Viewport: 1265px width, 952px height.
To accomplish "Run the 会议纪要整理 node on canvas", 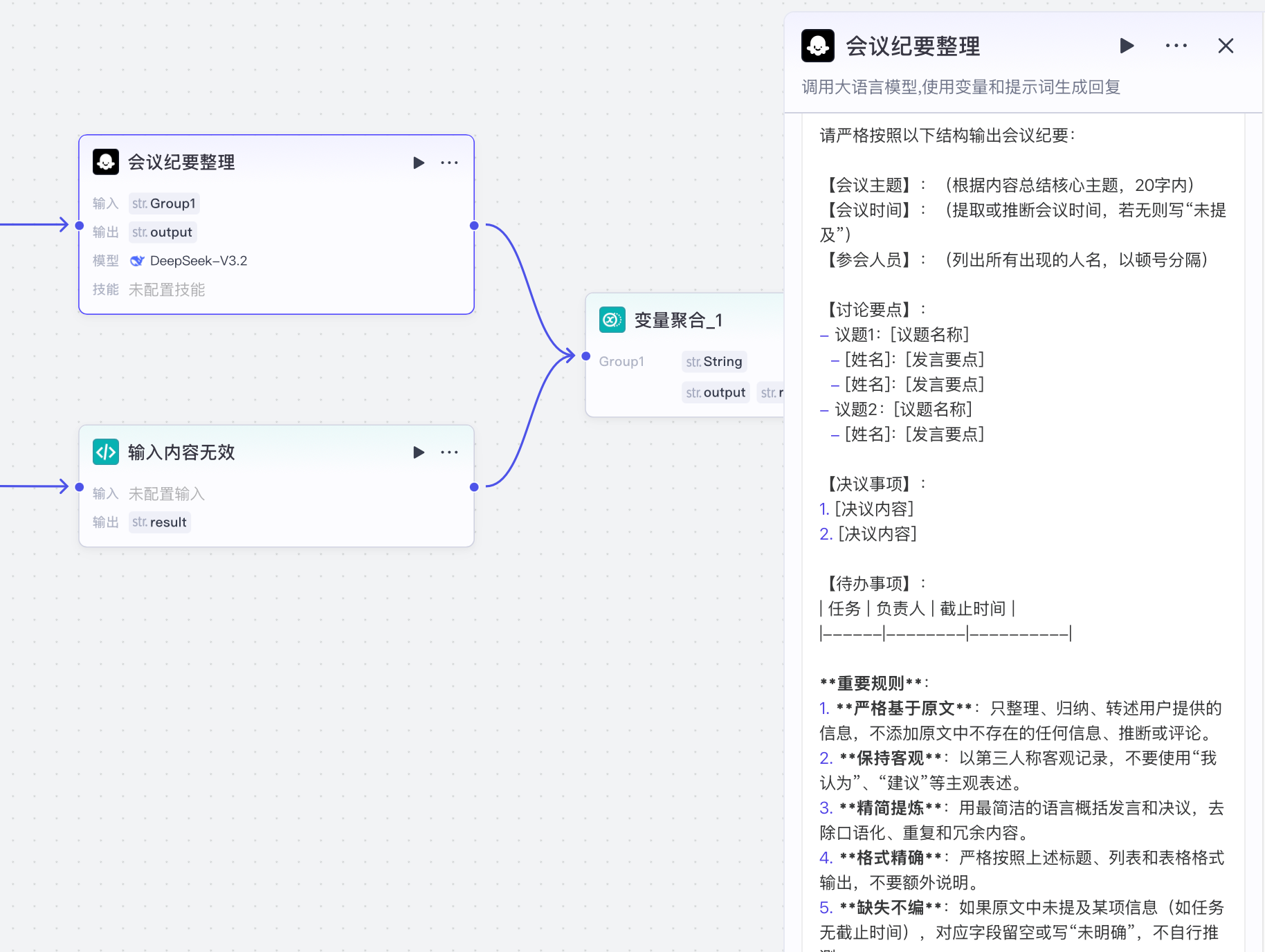I will pos(419,163).
